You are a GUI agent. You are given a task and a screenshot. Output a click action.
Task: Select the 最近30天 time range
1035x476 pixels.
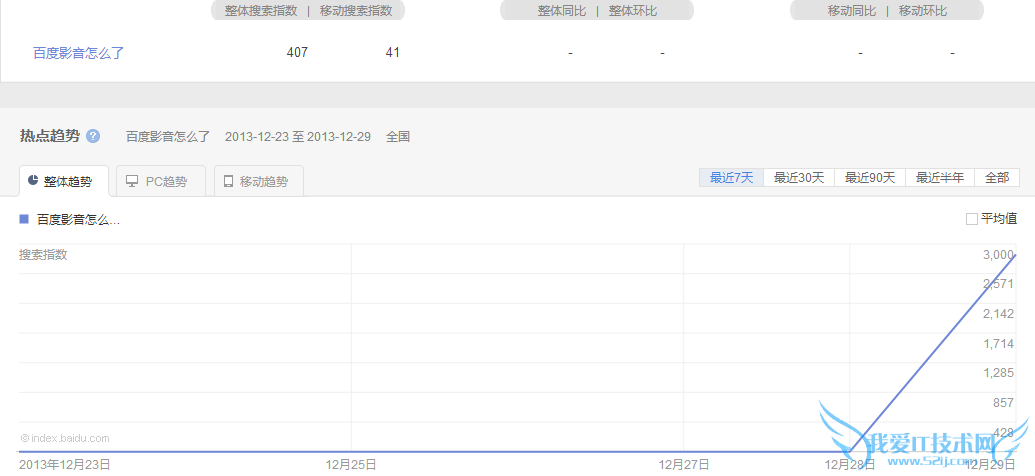[799, 178]
